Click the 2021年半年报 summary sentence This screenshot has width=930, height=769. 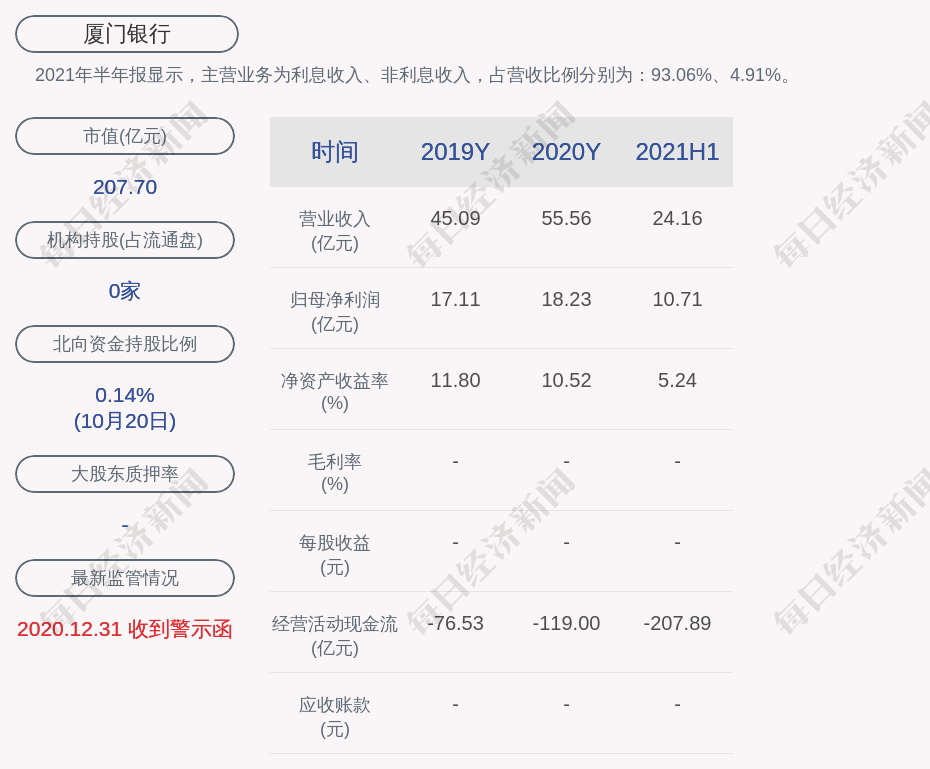tap(415, 75)
